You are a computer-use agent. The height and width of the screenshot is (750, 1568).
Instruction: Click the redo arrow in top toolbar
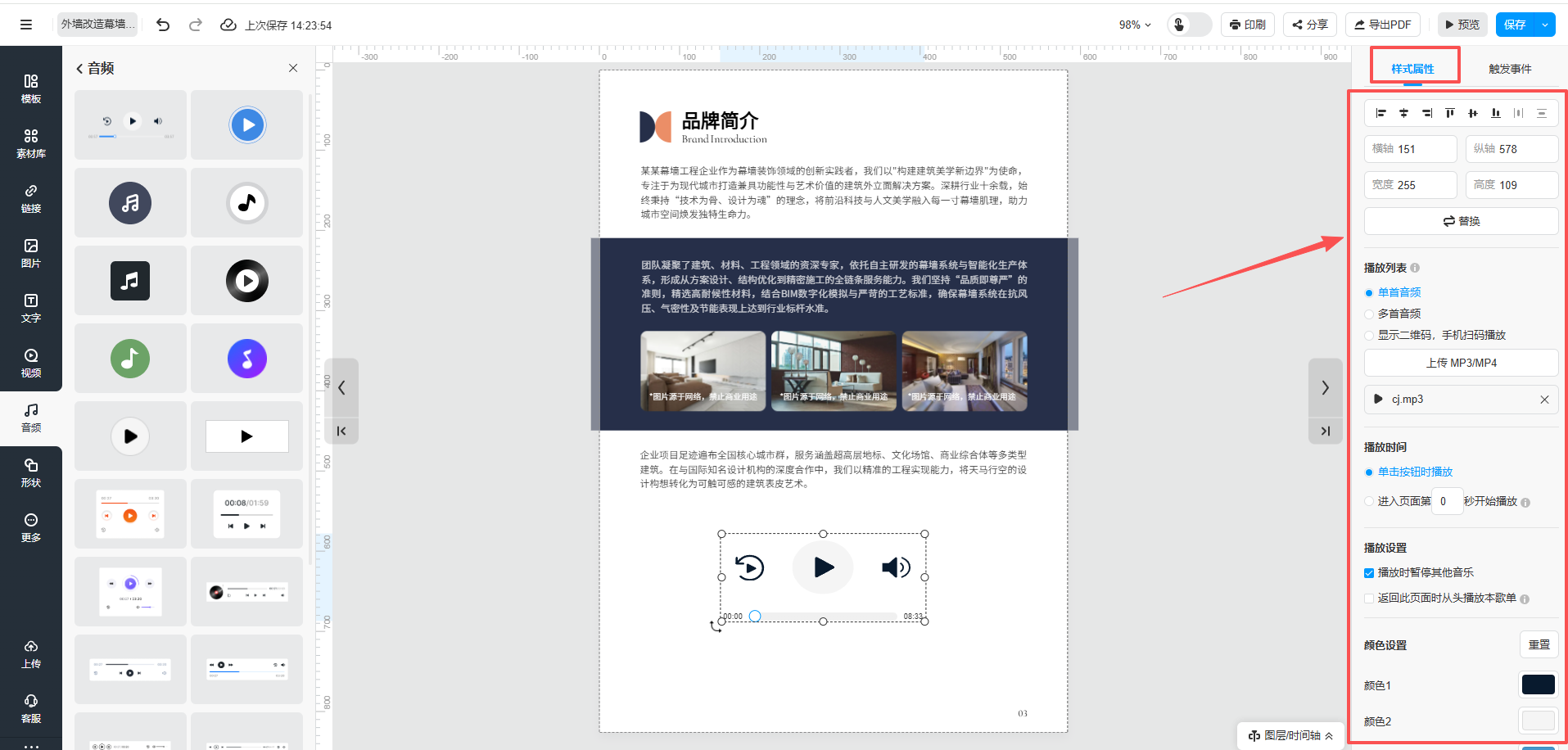[196, 25]
